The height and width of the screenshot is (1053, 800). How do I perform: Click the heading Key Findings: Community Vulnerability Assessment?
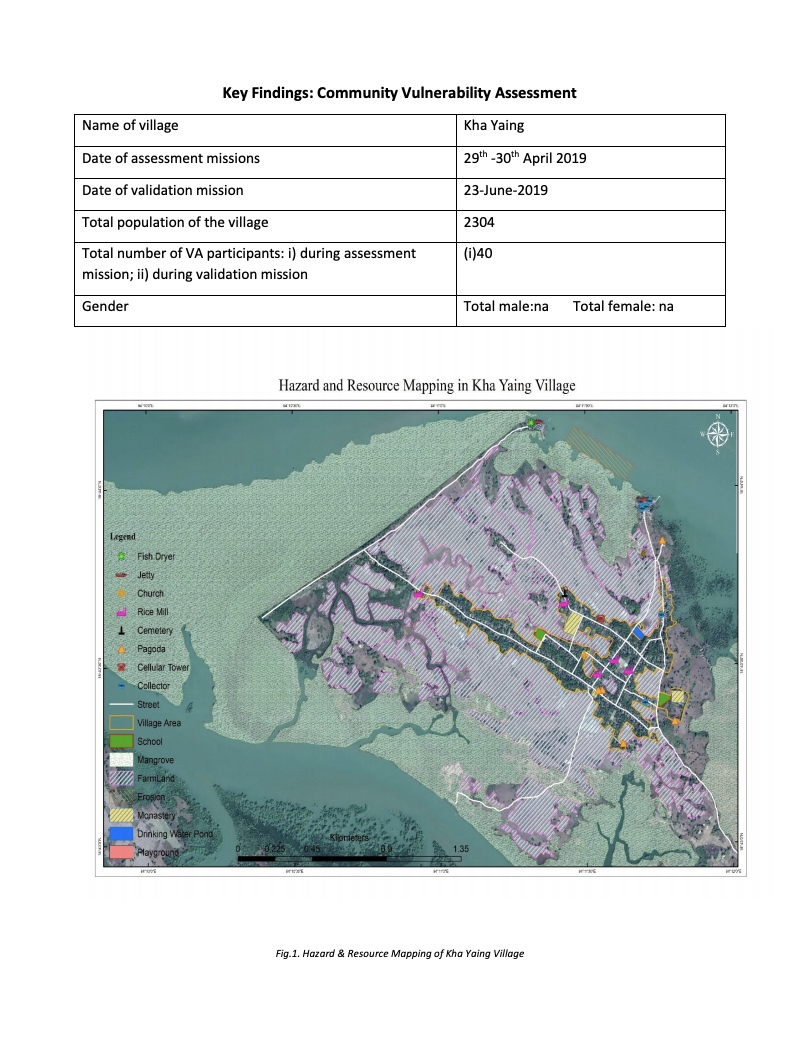(x=400, y=92)
